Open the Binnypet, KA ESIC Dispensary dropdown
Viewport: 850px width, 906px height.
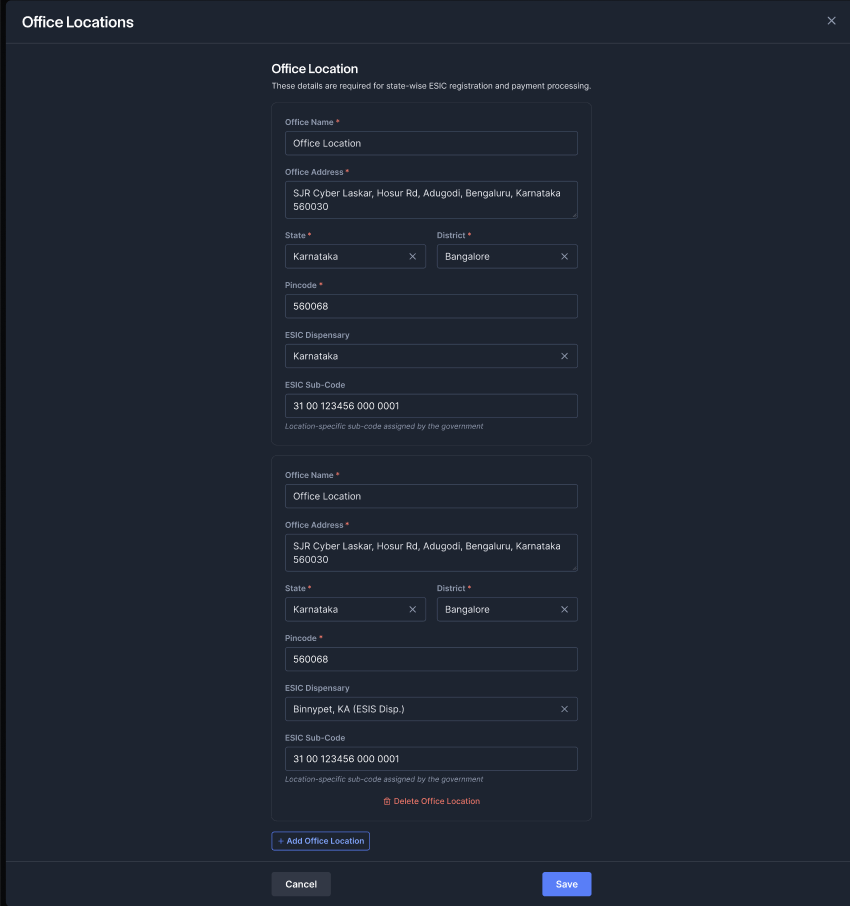[420, 709]
